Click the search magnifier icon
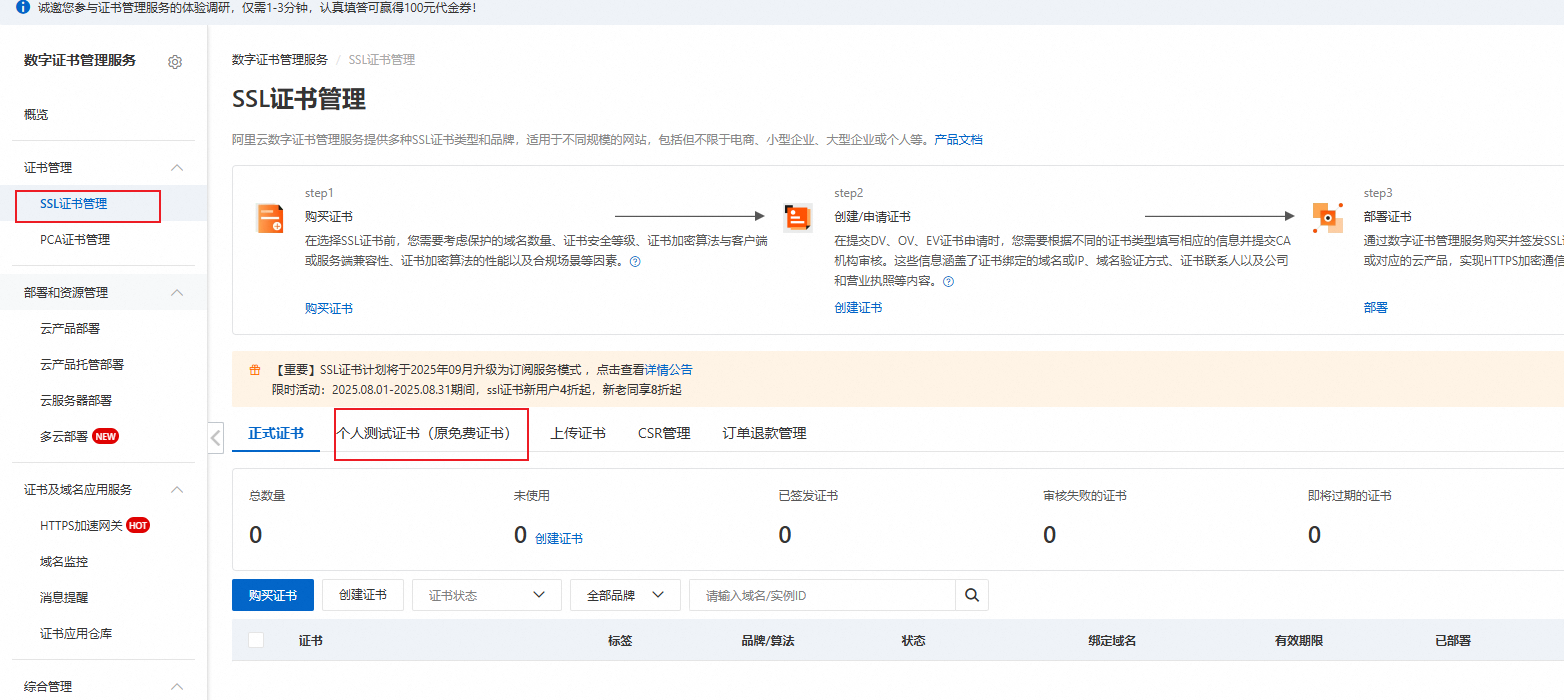The height and width of the screenshot is (700, 1564). tap(972, 595)
